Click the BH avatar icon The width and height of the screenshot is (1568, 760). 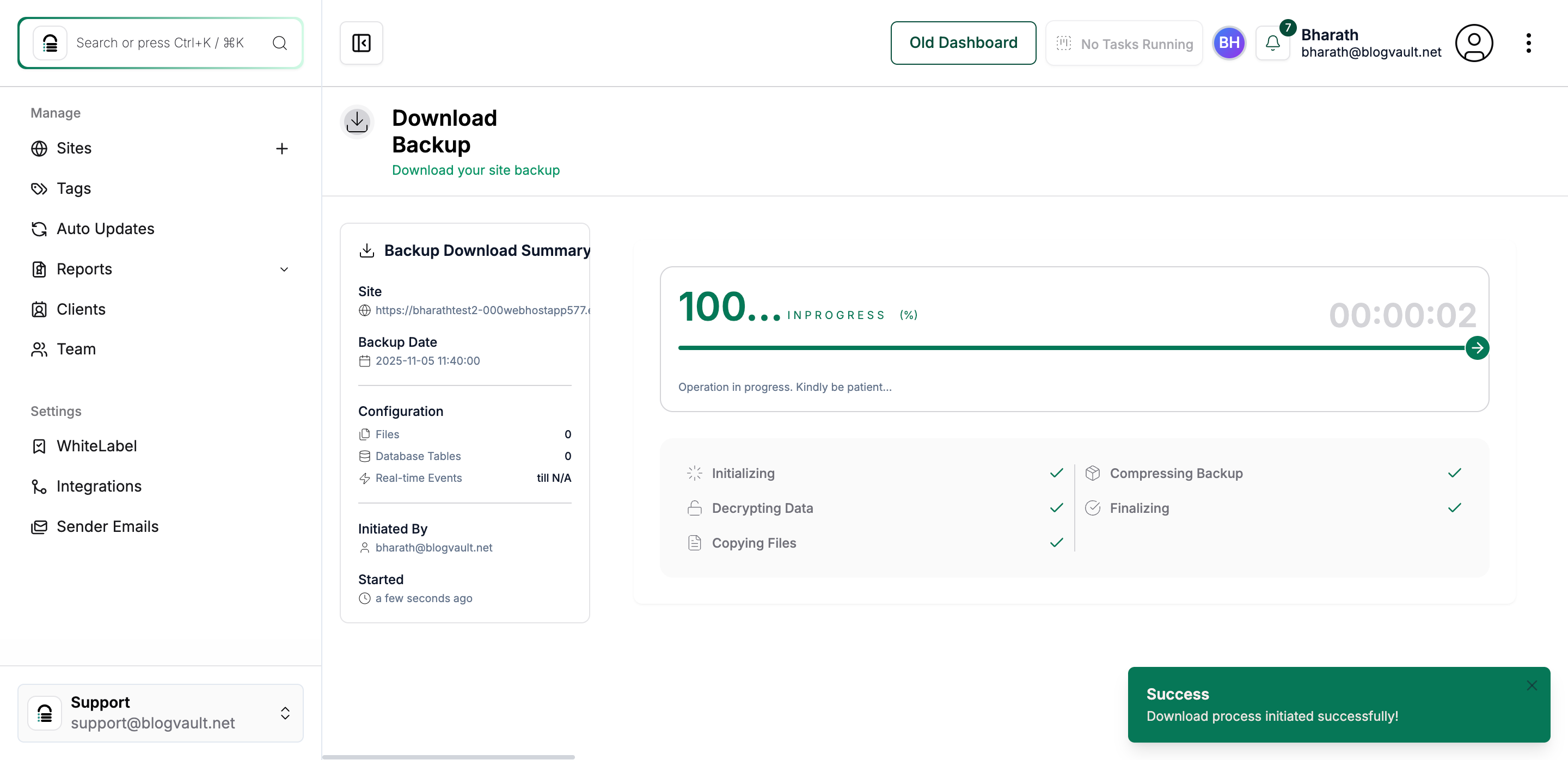point(1229,42)
